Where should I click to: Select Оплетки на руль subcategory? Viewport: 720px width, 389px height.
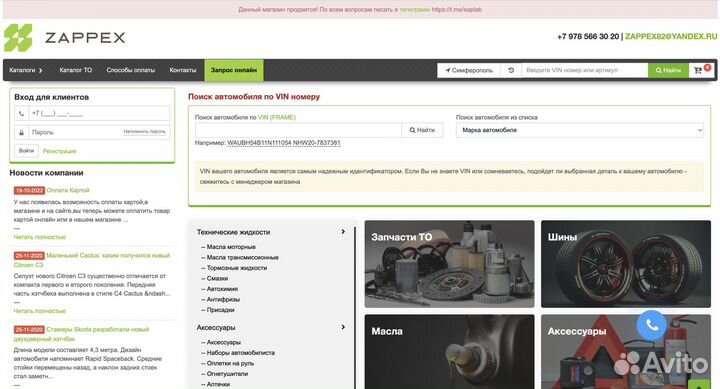(x=230, y=363)
